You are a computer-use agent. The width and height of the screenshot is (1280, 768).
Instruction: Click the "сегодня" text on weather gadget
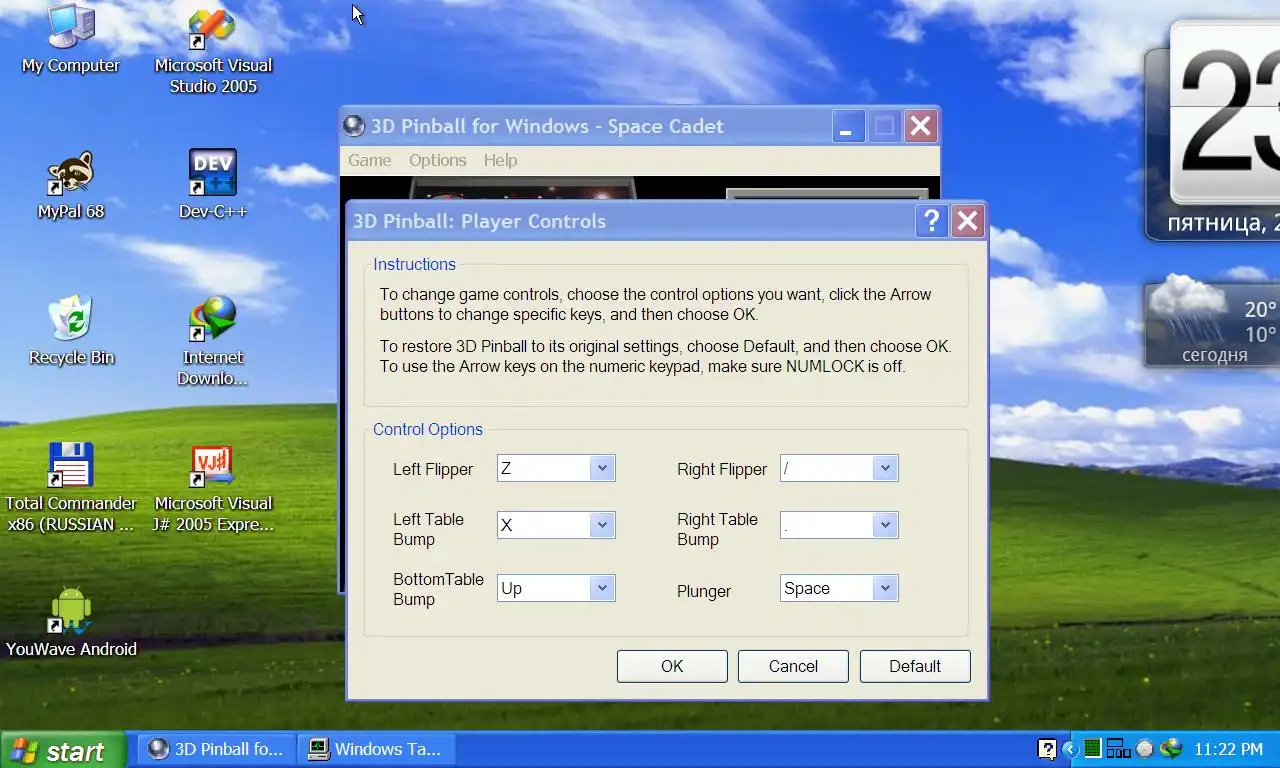(x=1214, y=355)
